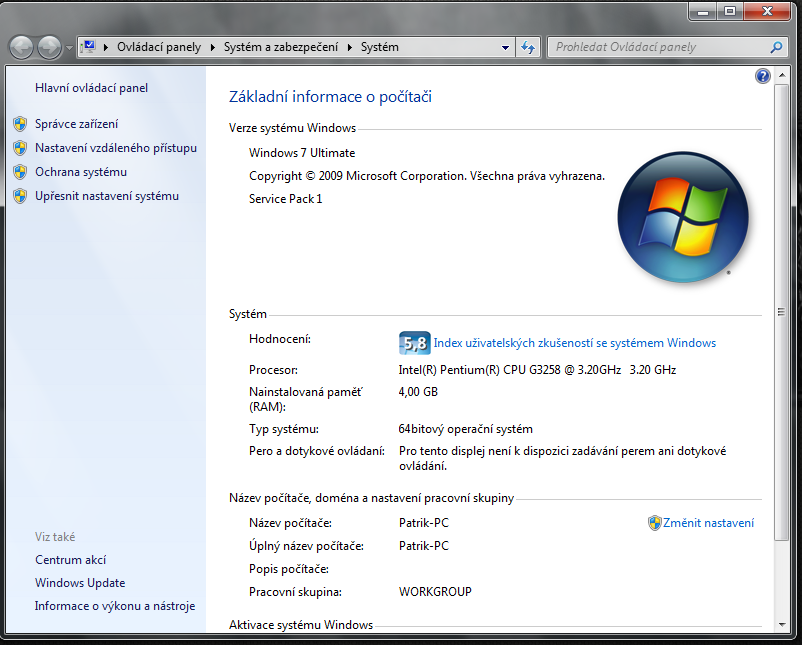This screenshot has height=645, width=802.
Task: Click the refresh button beside address bar
Action: (529, 47)
